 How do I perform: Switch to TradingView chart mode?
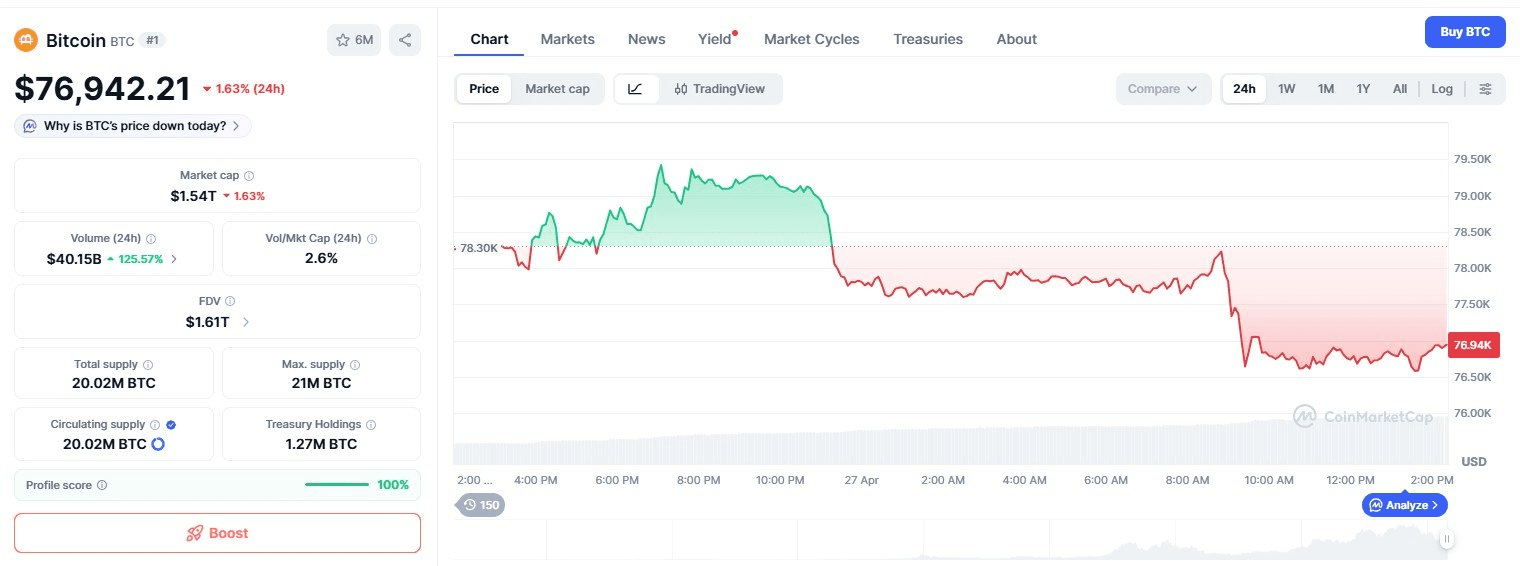coord(720,89)
